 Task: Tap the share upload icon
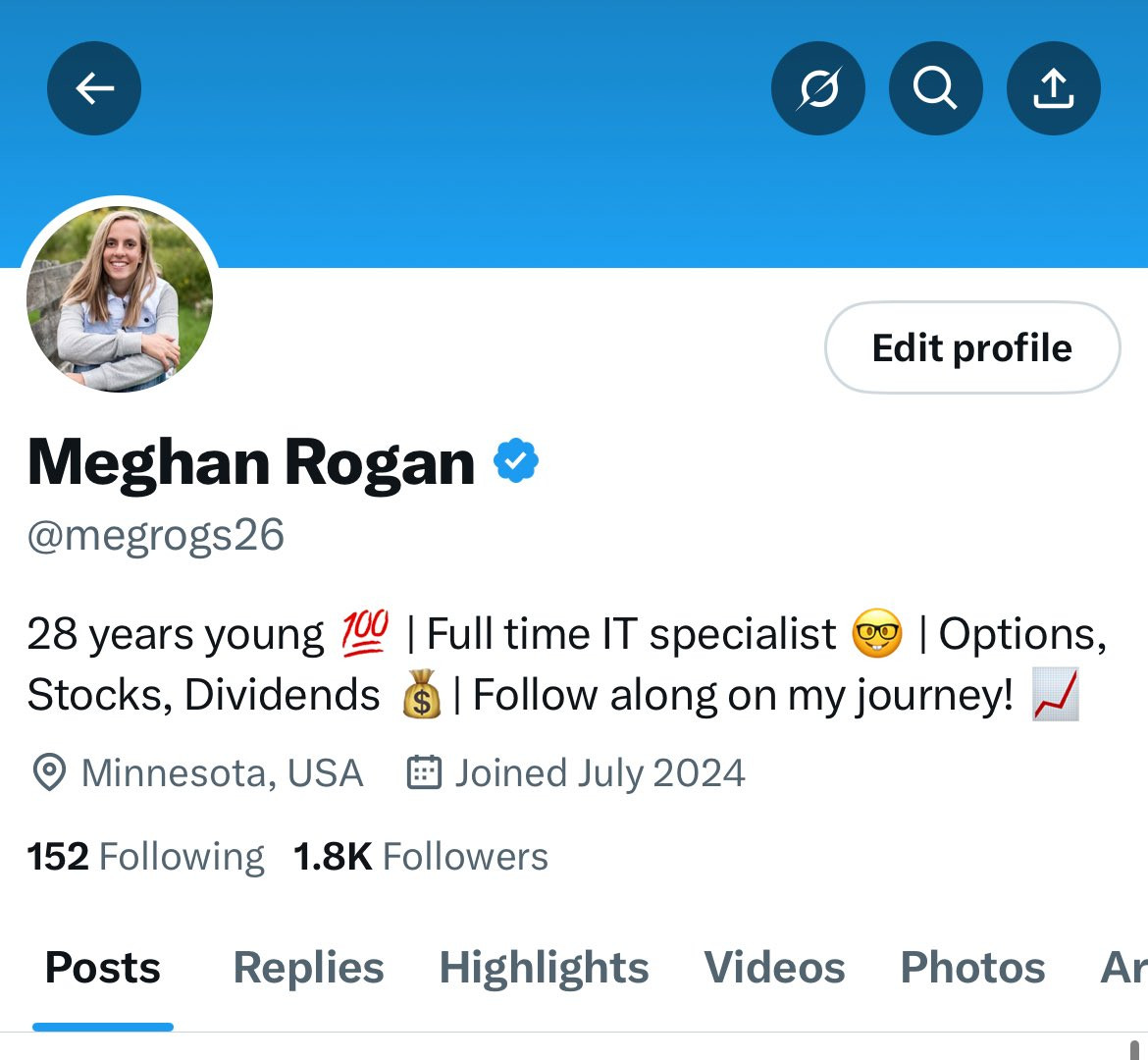pos(1054,88)
